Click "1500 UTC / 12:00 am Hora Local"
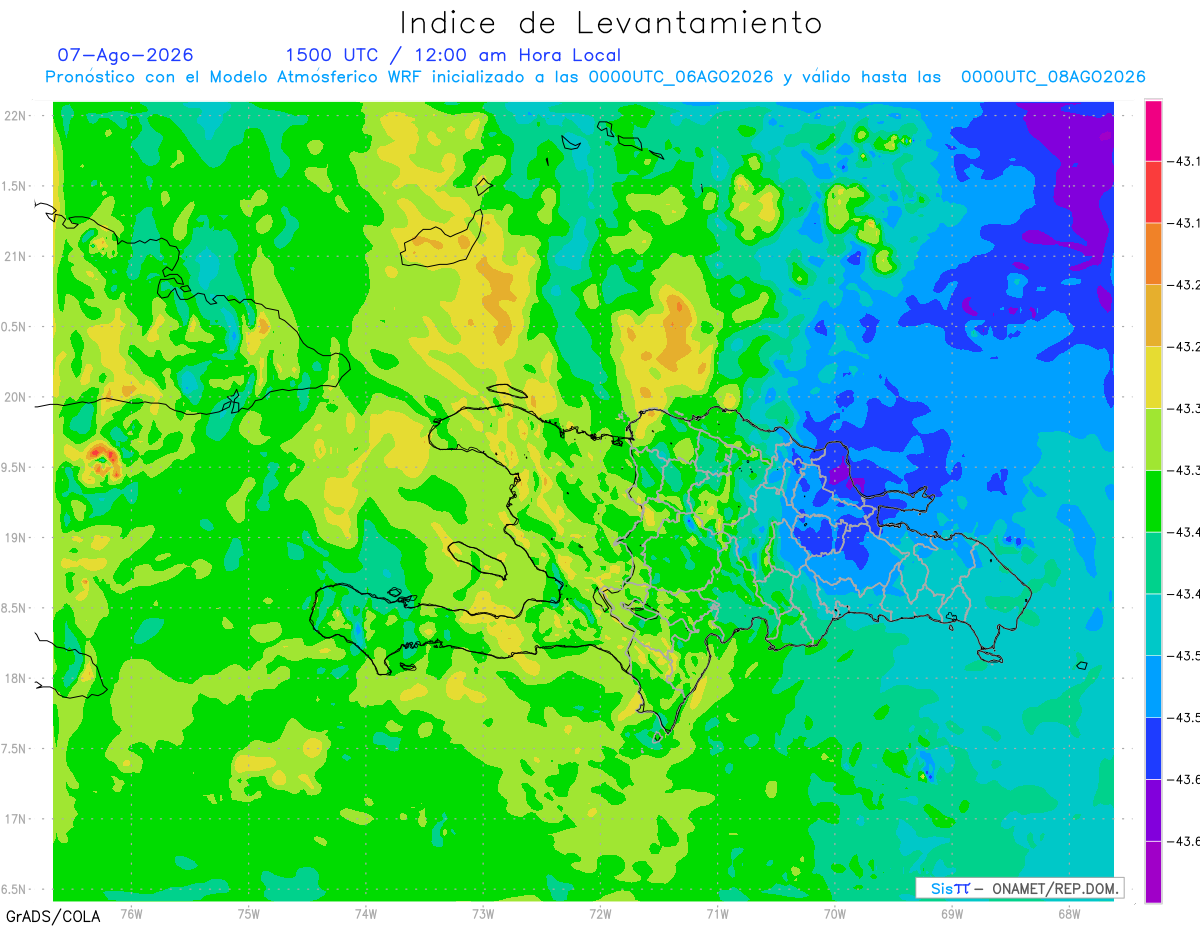This screenshot has height=927, width=1200. (x=453, y=55)
